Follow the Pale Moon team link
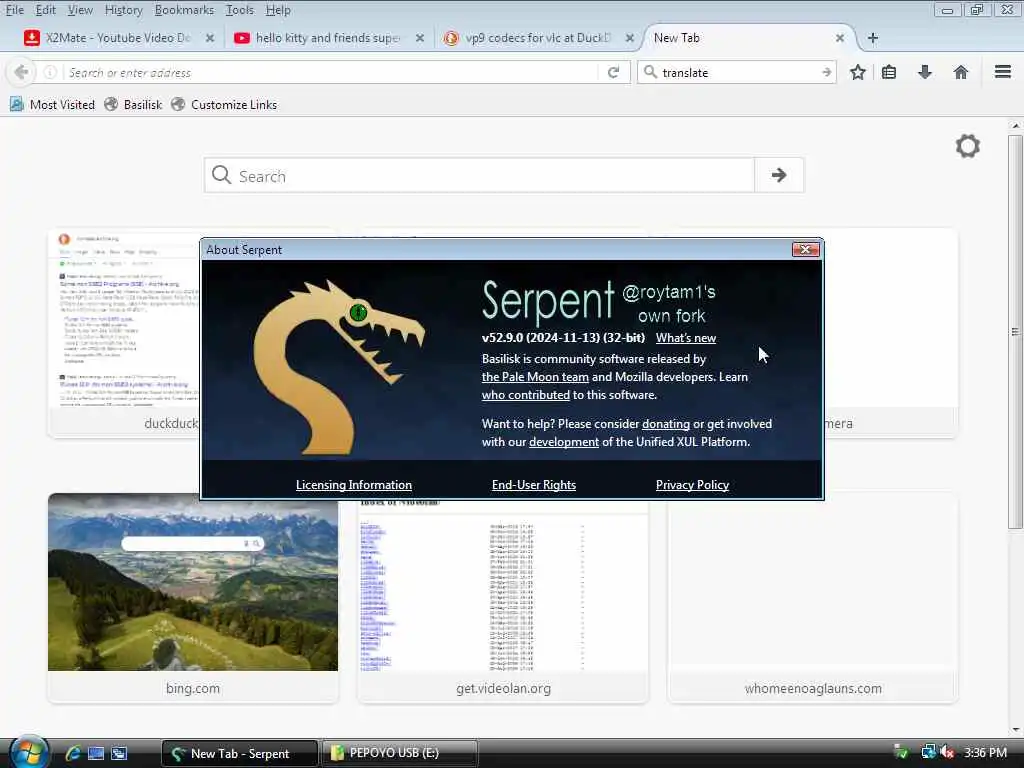 pos(535,377)
